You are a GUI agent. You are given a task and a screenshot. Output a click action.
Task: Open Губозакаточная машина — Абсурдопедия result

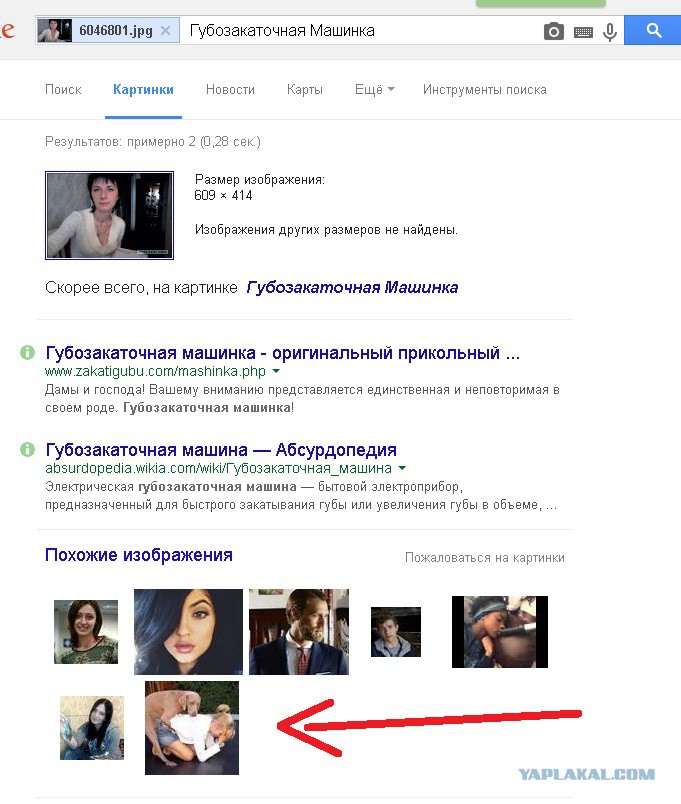coord(221,450)
